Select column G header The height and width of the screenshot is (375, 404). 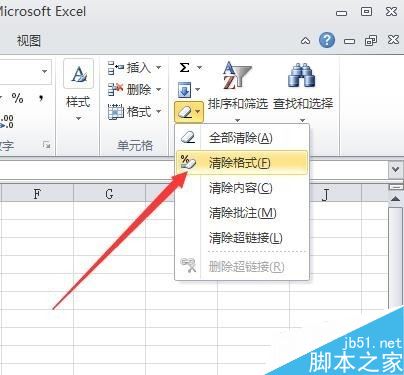pos(109,193)
